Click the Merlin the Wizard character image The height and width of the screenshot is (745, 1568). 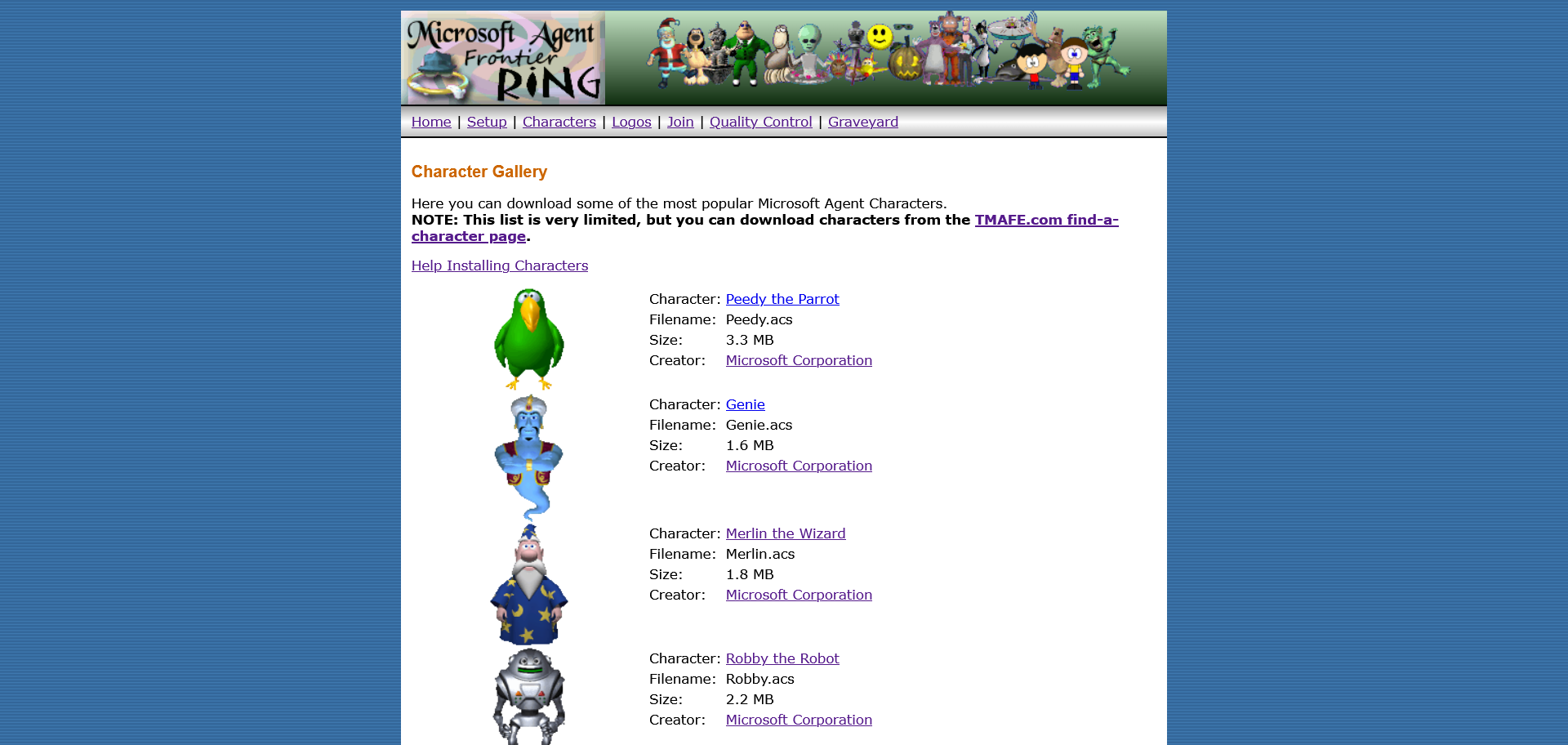coord(529,585)
